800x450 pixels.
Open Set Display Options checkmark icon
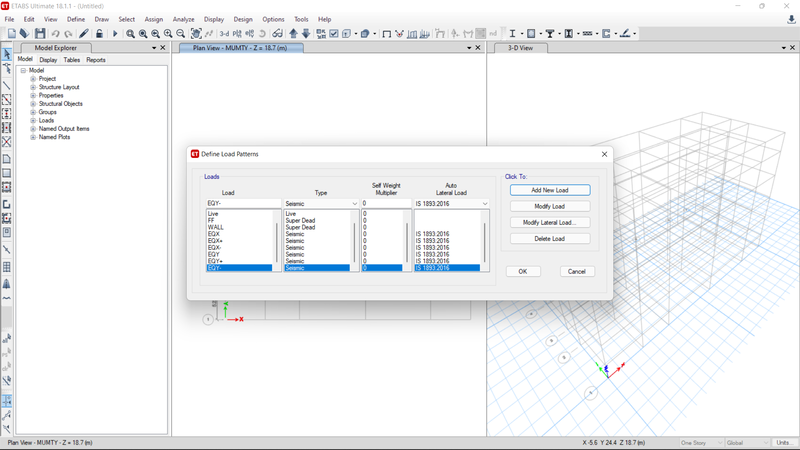[x=334, y=34]
